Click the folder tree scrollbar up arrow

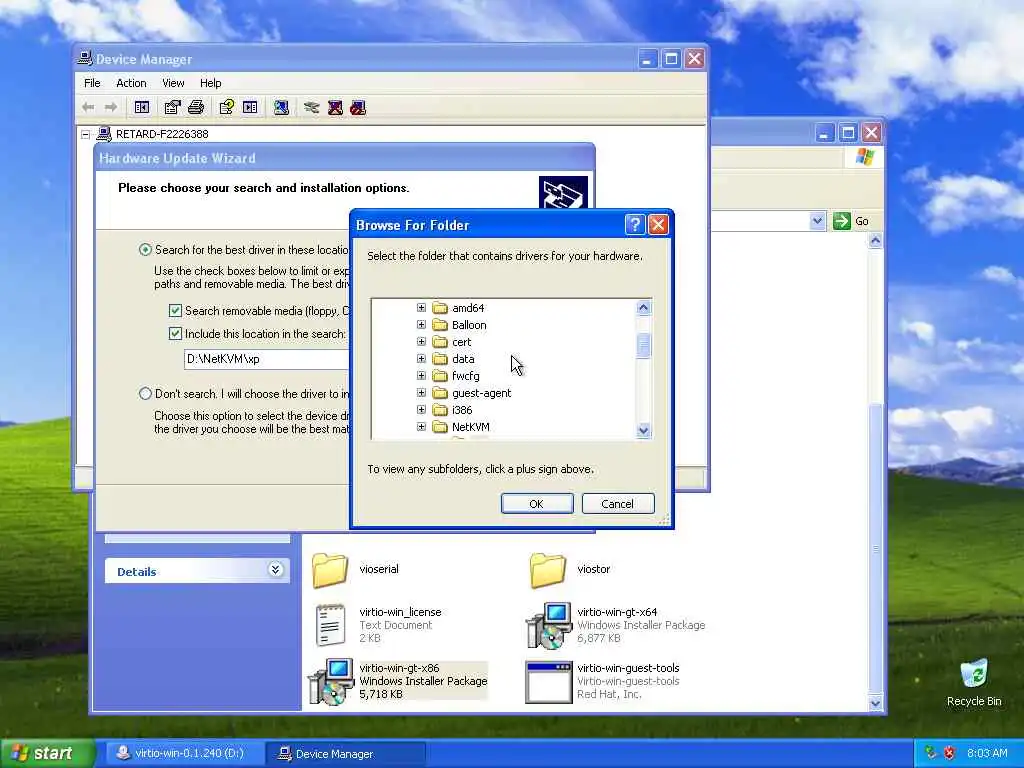643,308
